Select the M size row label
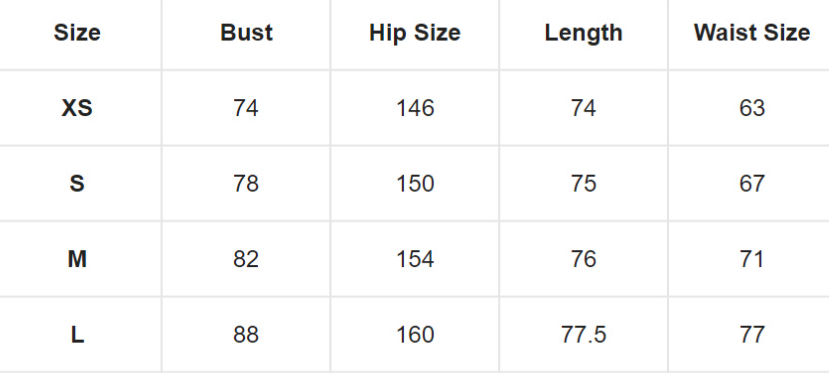This screenshot has width=829, height=373. (77, 259)
